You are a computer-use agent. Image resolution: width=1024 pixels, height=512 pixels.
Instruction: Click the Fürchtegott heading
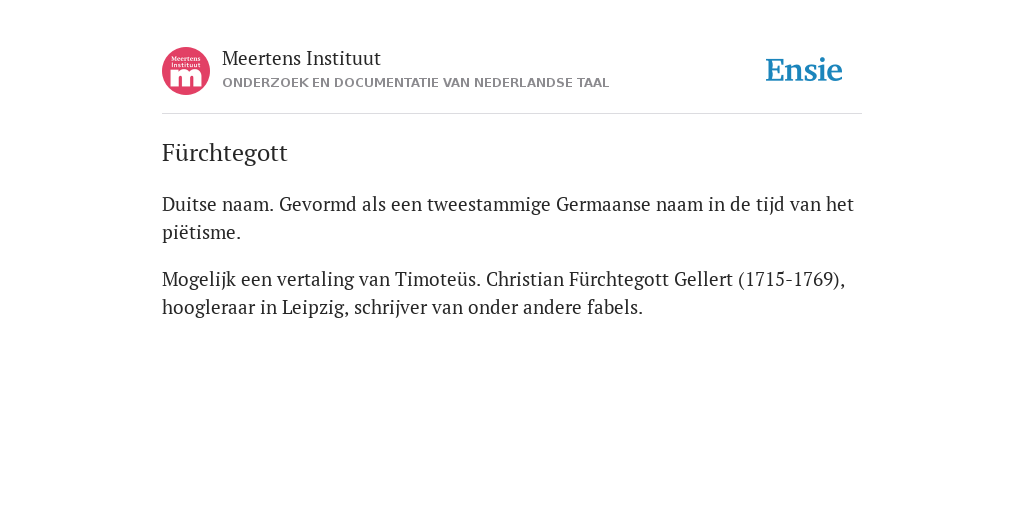(225, 153)
